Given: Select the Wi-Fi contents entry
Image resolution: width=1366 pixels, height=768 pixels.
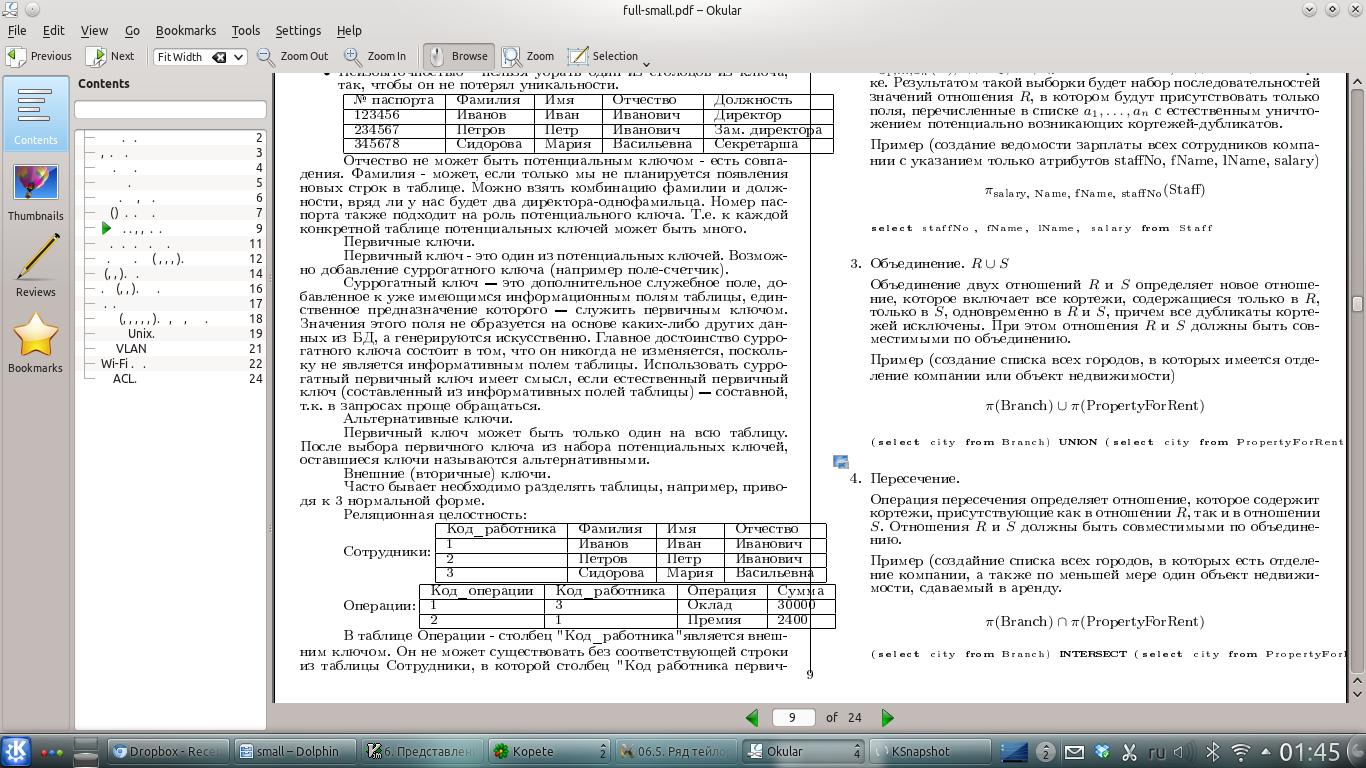Looking at the screenshot, I should point(170,364).
